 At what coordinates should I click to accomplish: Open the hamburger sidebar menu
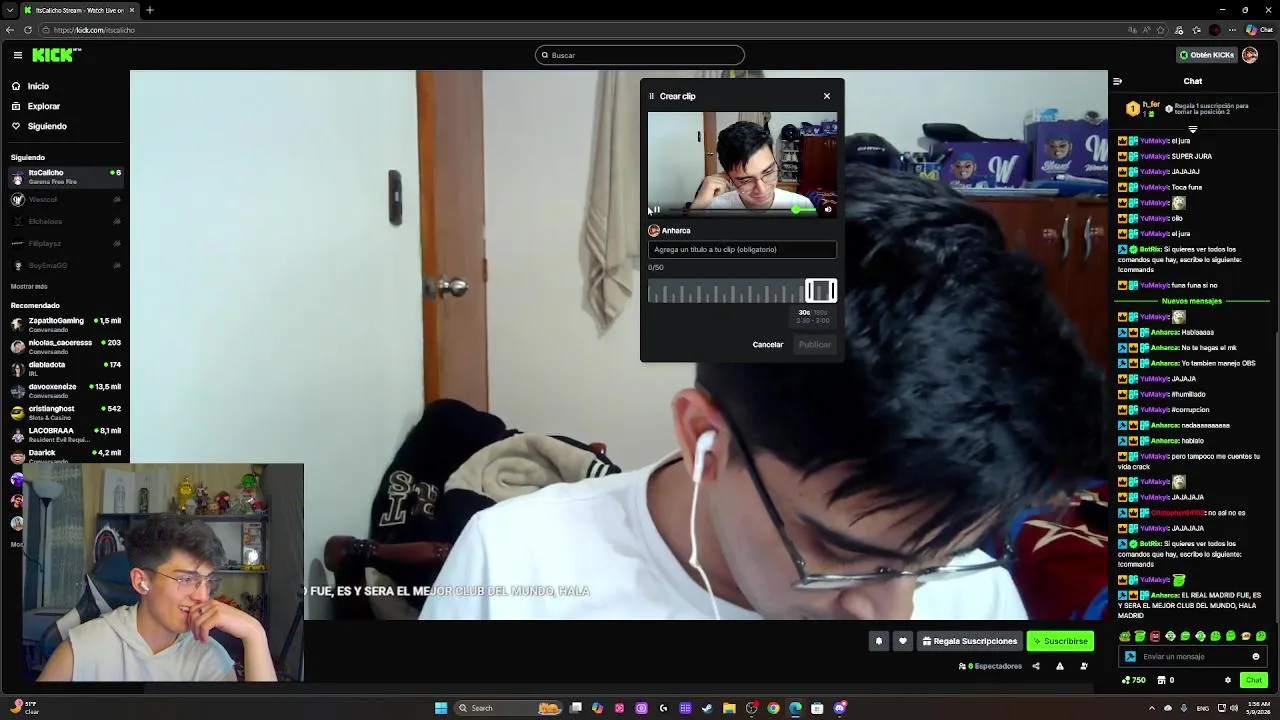pyautogui.click(x=18, y=55)
